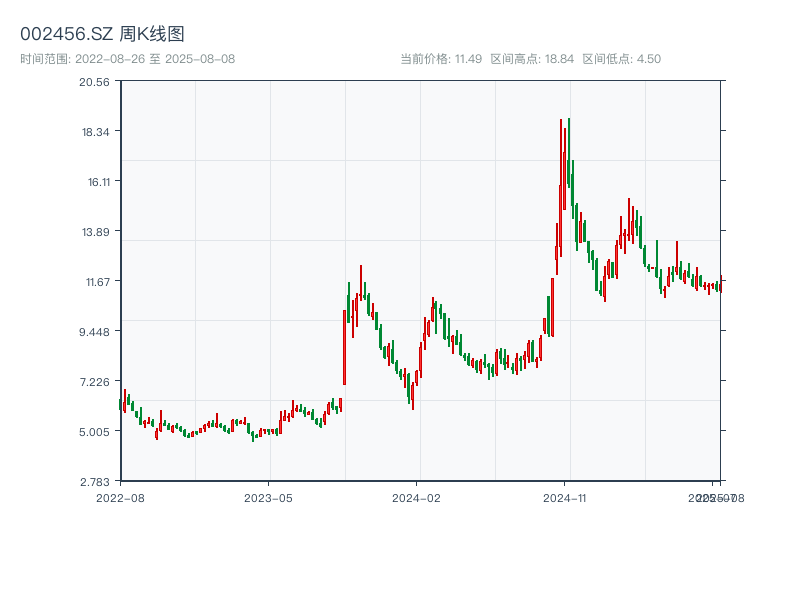This screenshot has width=800, height=600.
Task: Click the current price 当前价格 11.49 label
Action: pos(441,59)
